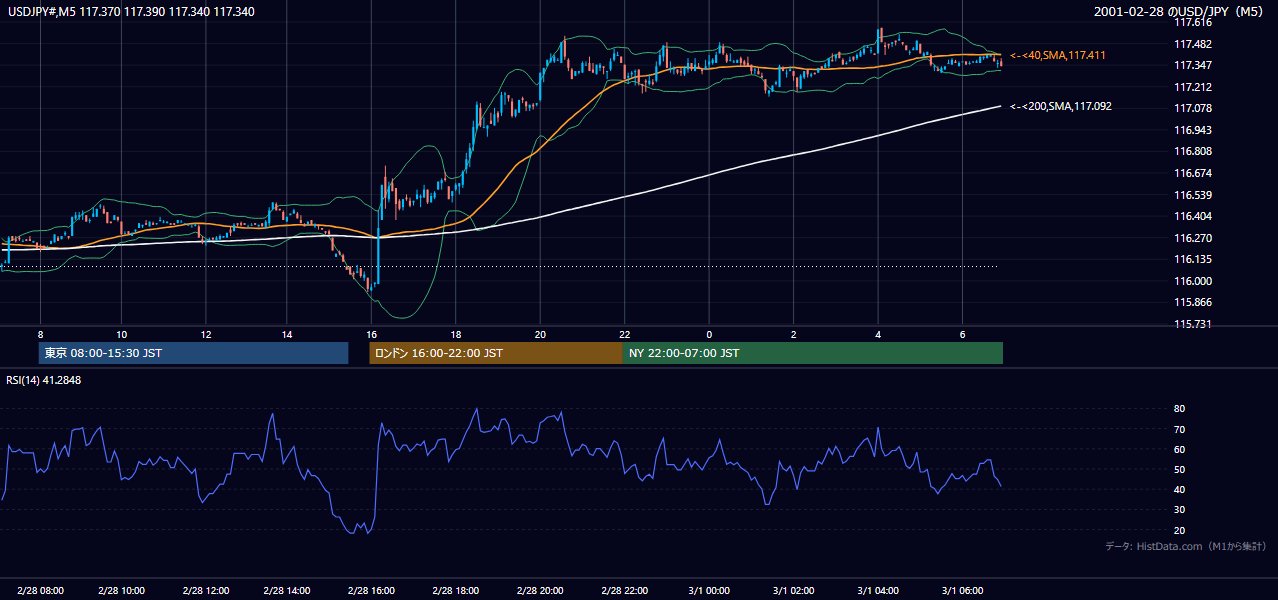Click the 3/1 06:00 date label

pyautogui.click(x=962, y=590)
